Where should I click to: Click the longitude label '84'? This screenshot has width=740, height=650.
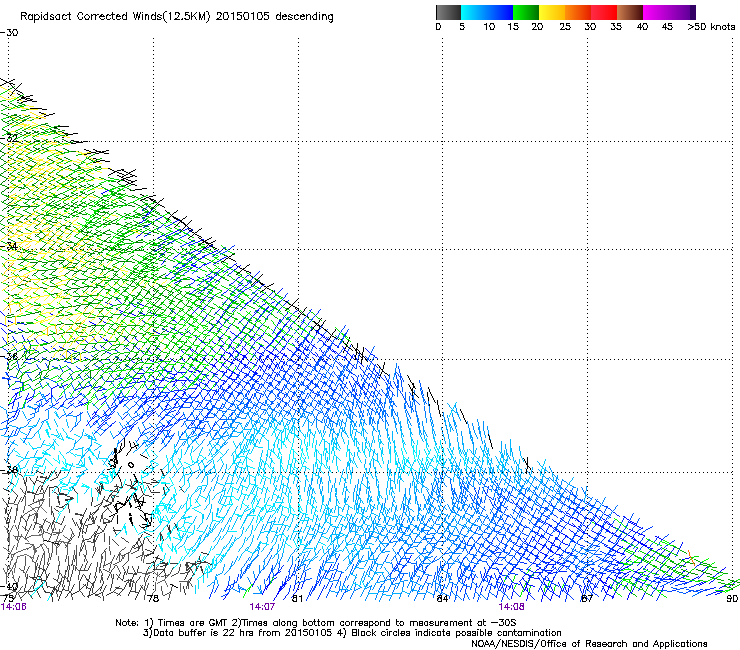pyautogui.click(x=442, y=599)
